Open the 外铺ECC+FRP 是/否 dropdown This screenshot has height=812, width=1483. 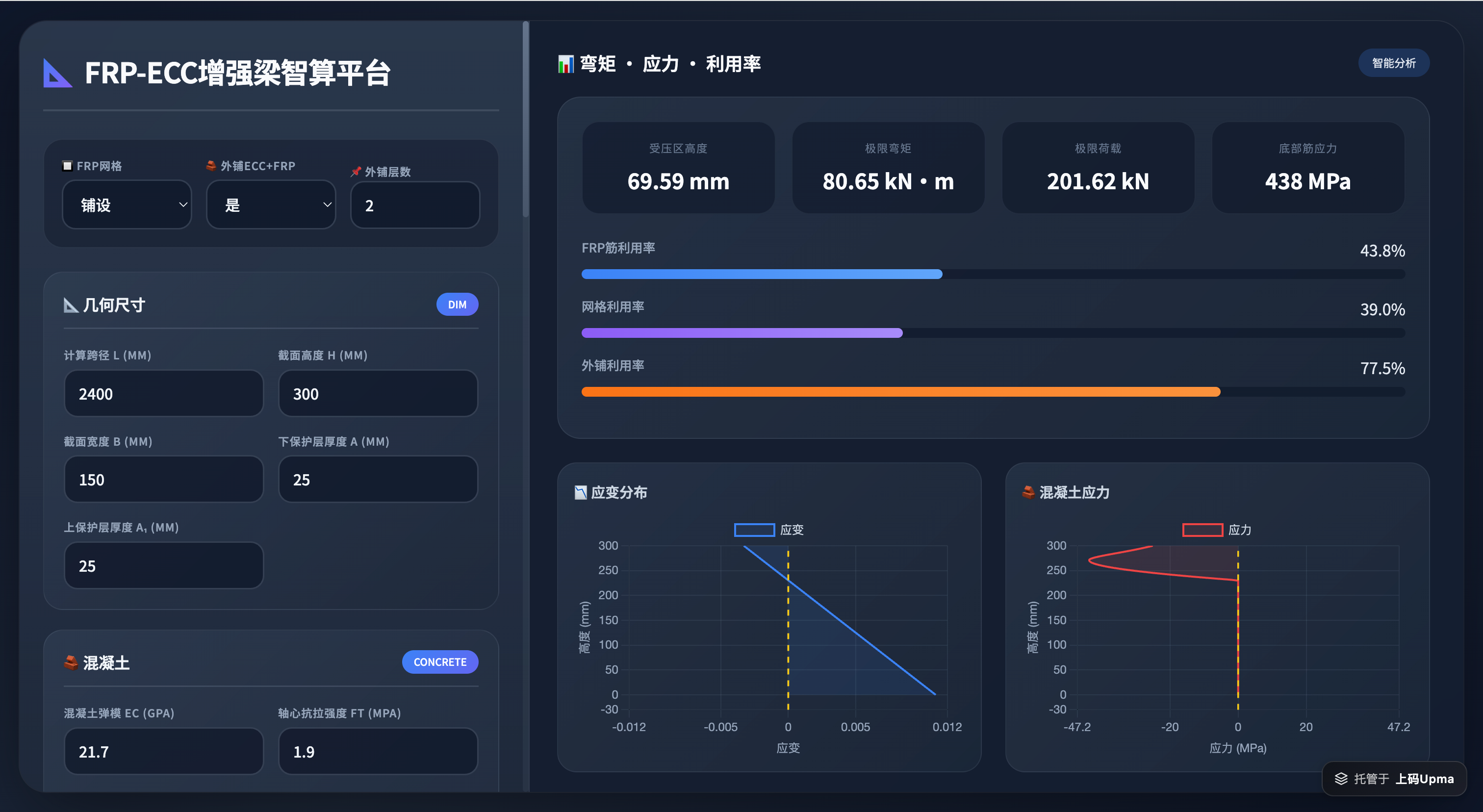click(271, 204)
